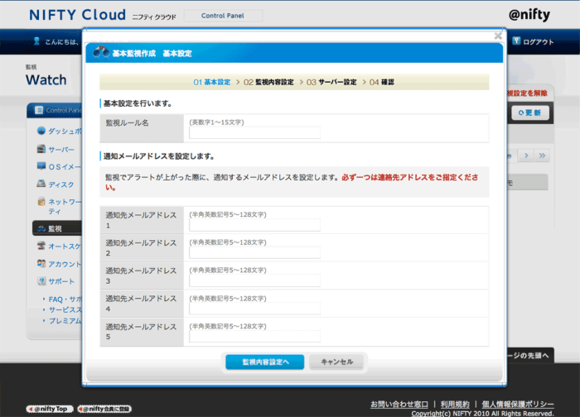580x417 pixels.
Task: Select step 02 監視内容設定
Action: [x=268, y=82]
